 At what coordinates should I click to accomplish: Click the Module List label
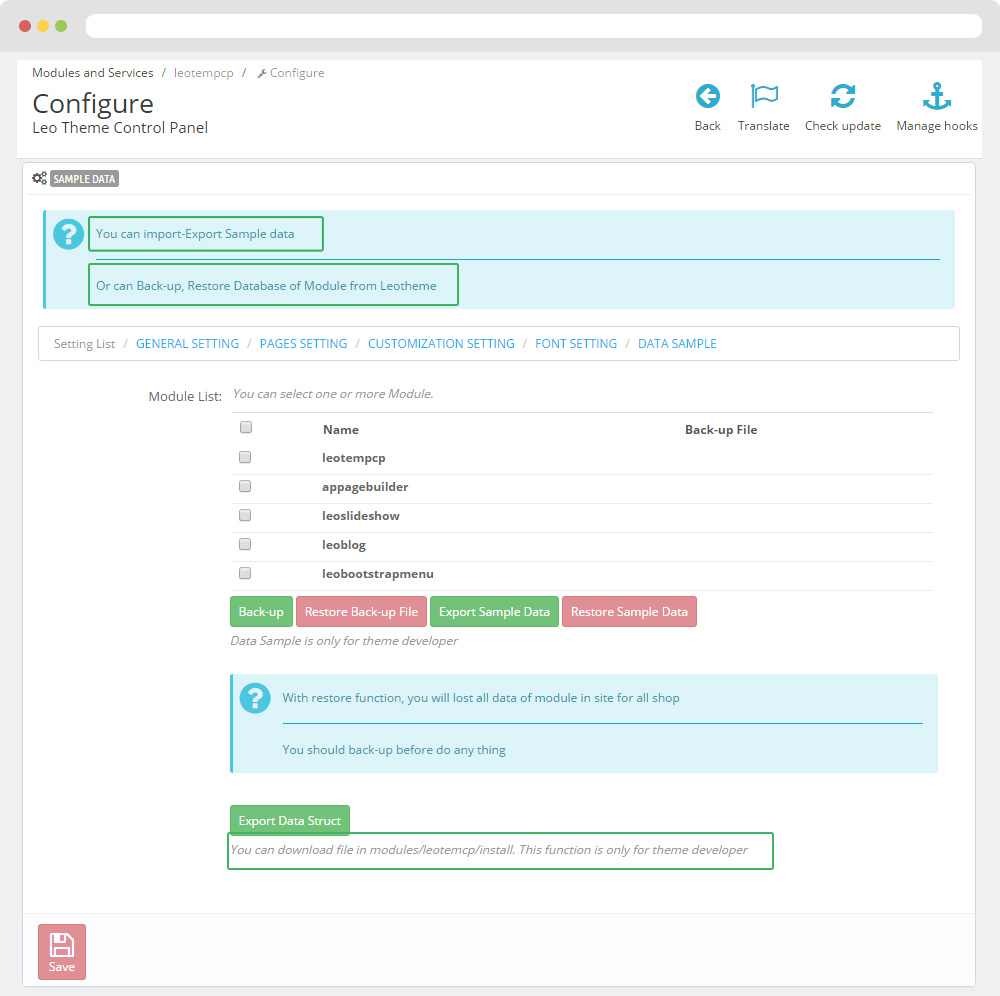tap(185, 397)
